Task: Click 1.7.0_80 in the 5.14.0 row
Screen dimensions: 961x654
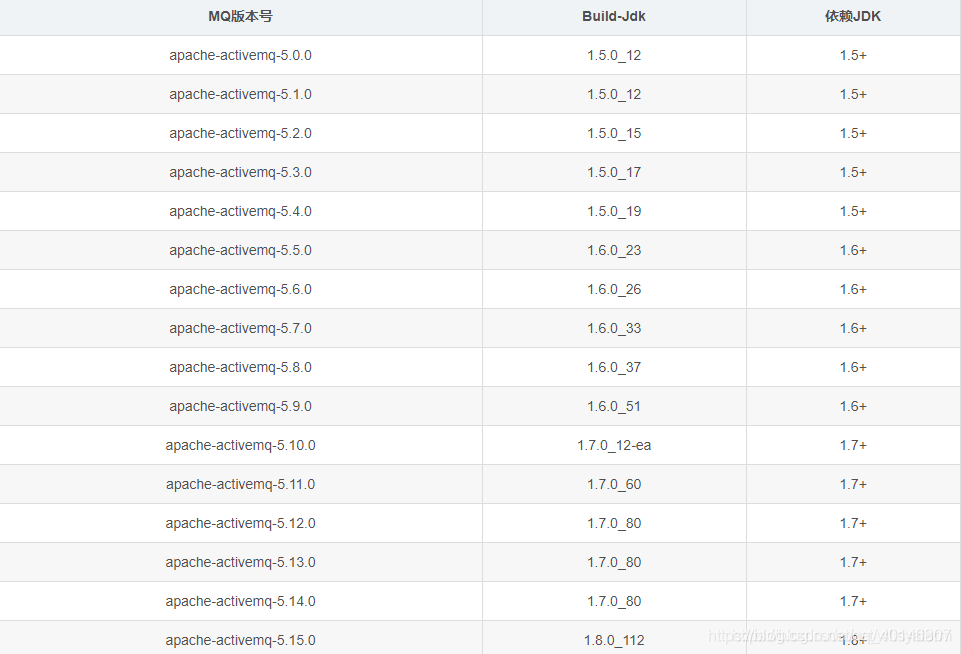Action: point(613,601)
